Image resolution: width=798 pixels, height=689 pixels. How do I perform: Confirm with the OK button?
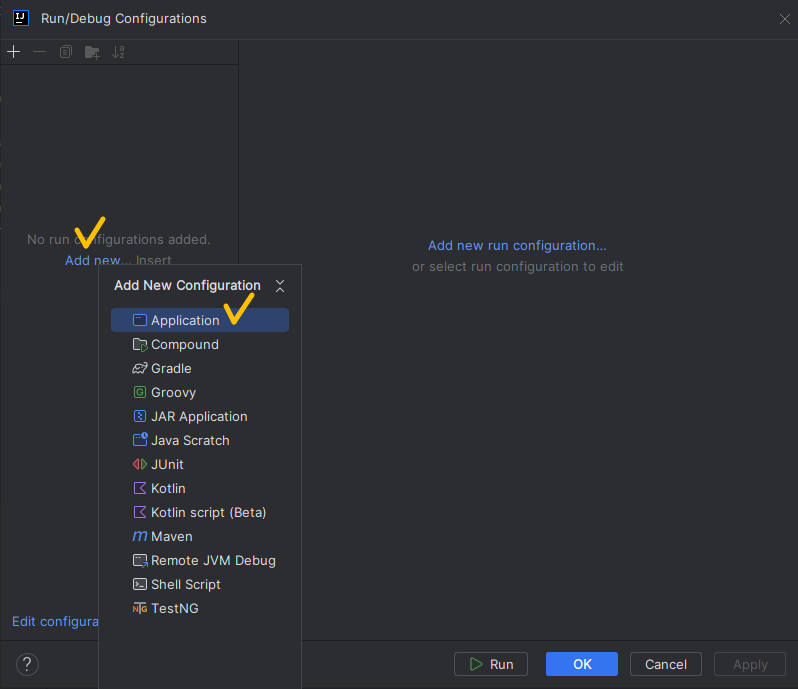click(582, 664)
